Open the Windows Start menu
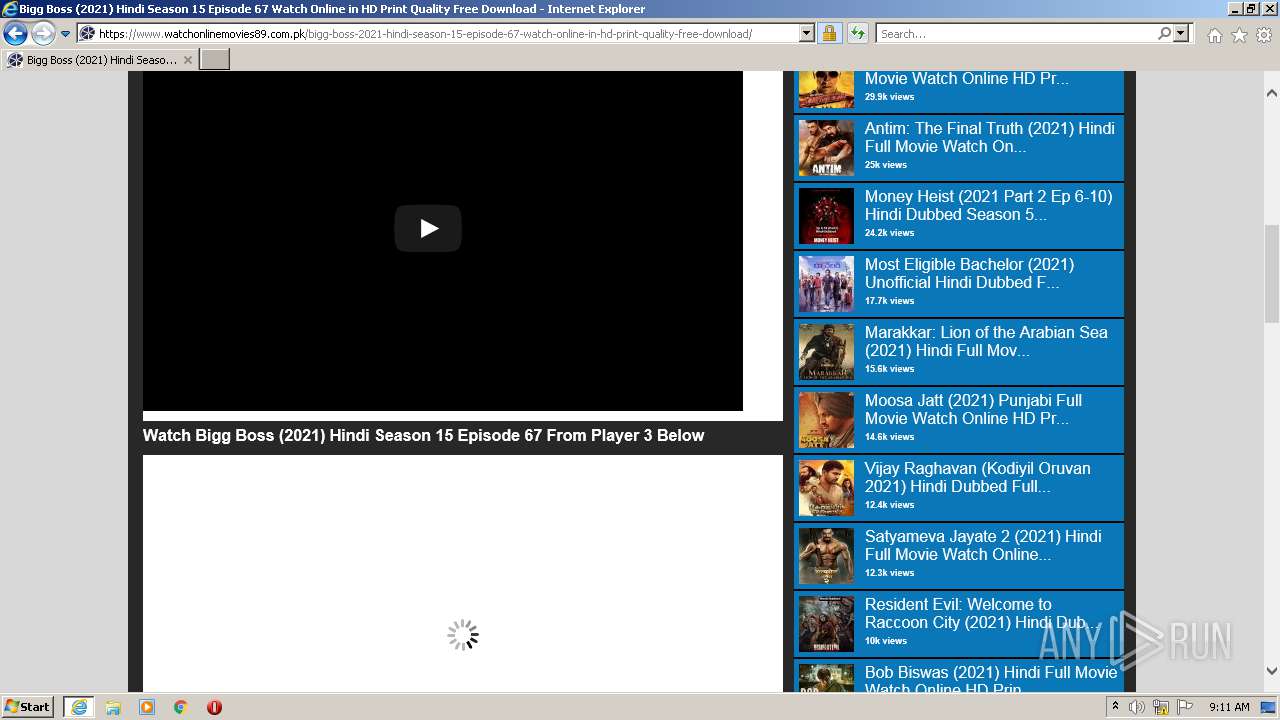 (x=28, y=707)
